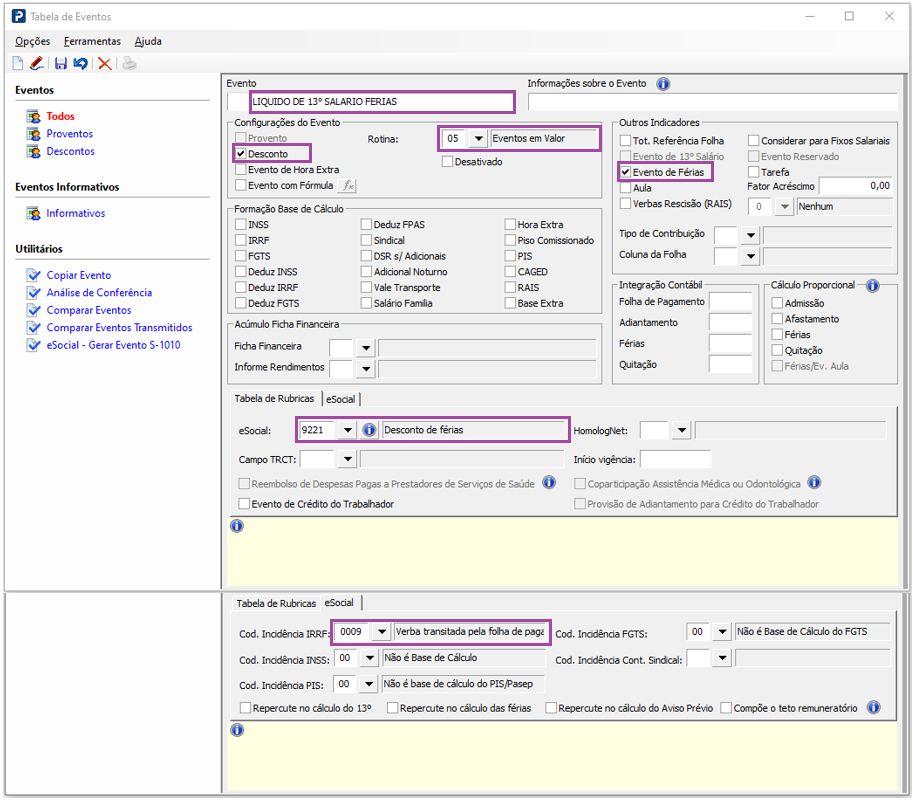Check the Vale Transporte checkbox
The width and height of the screenshot is (915, 800).
coord(366,288)
